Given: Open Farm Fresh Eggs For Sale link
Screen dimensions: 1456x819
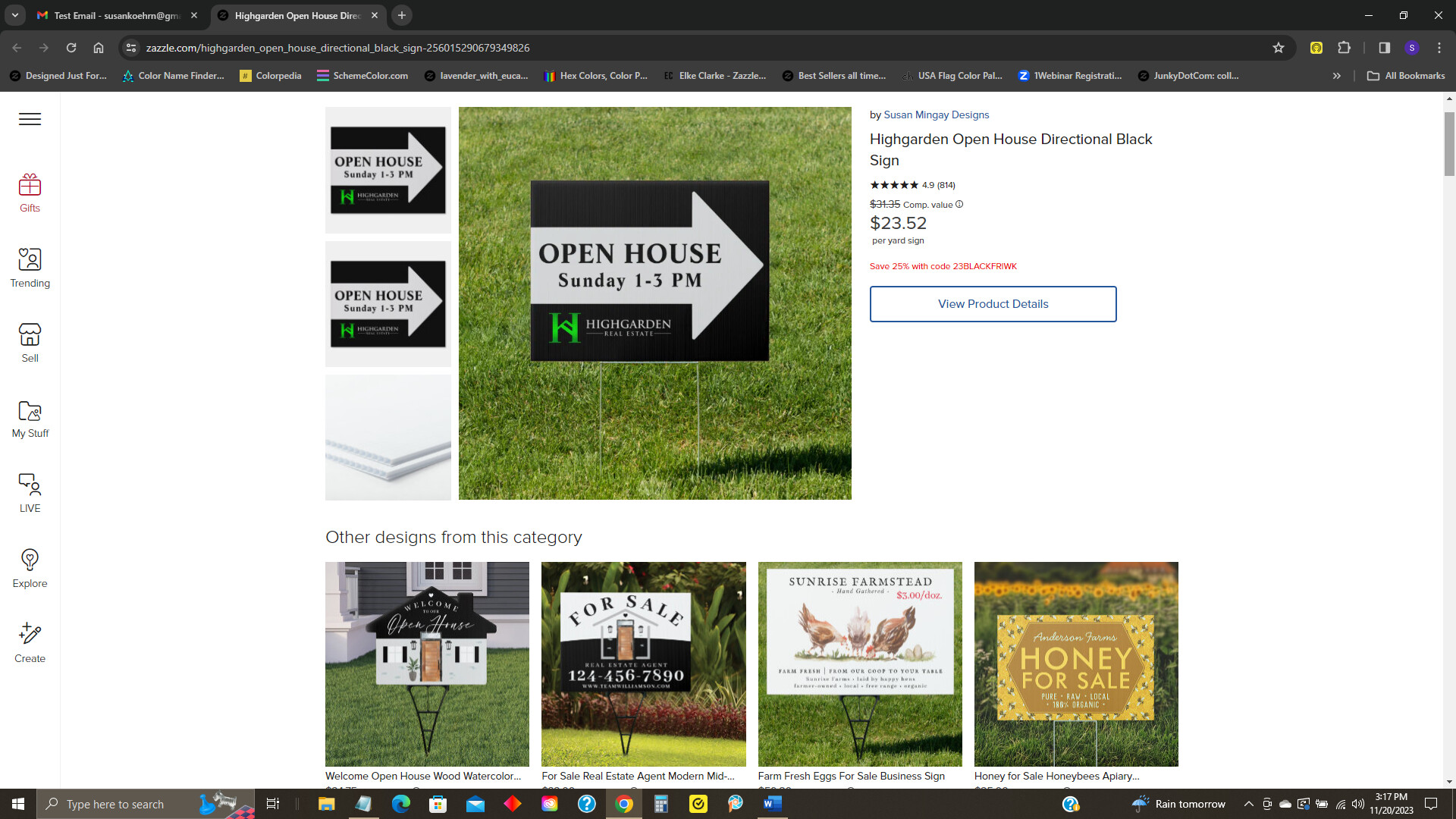Looking at the screenshot, I should [851, 776].
